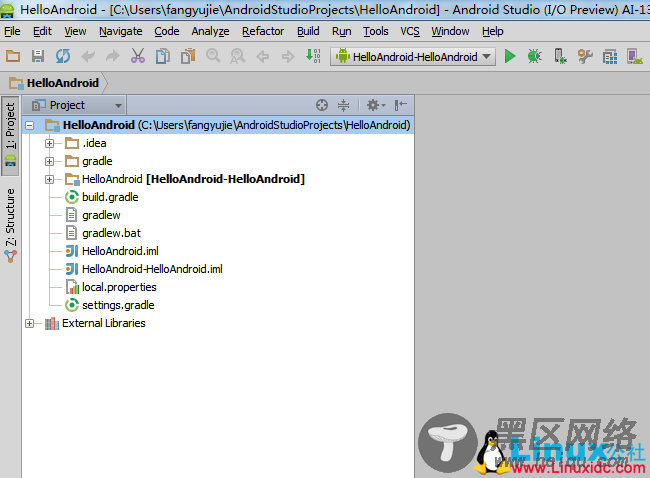Click Attach debugger to Android process icon
650x478 pixels.
click(x=560, y=56)
